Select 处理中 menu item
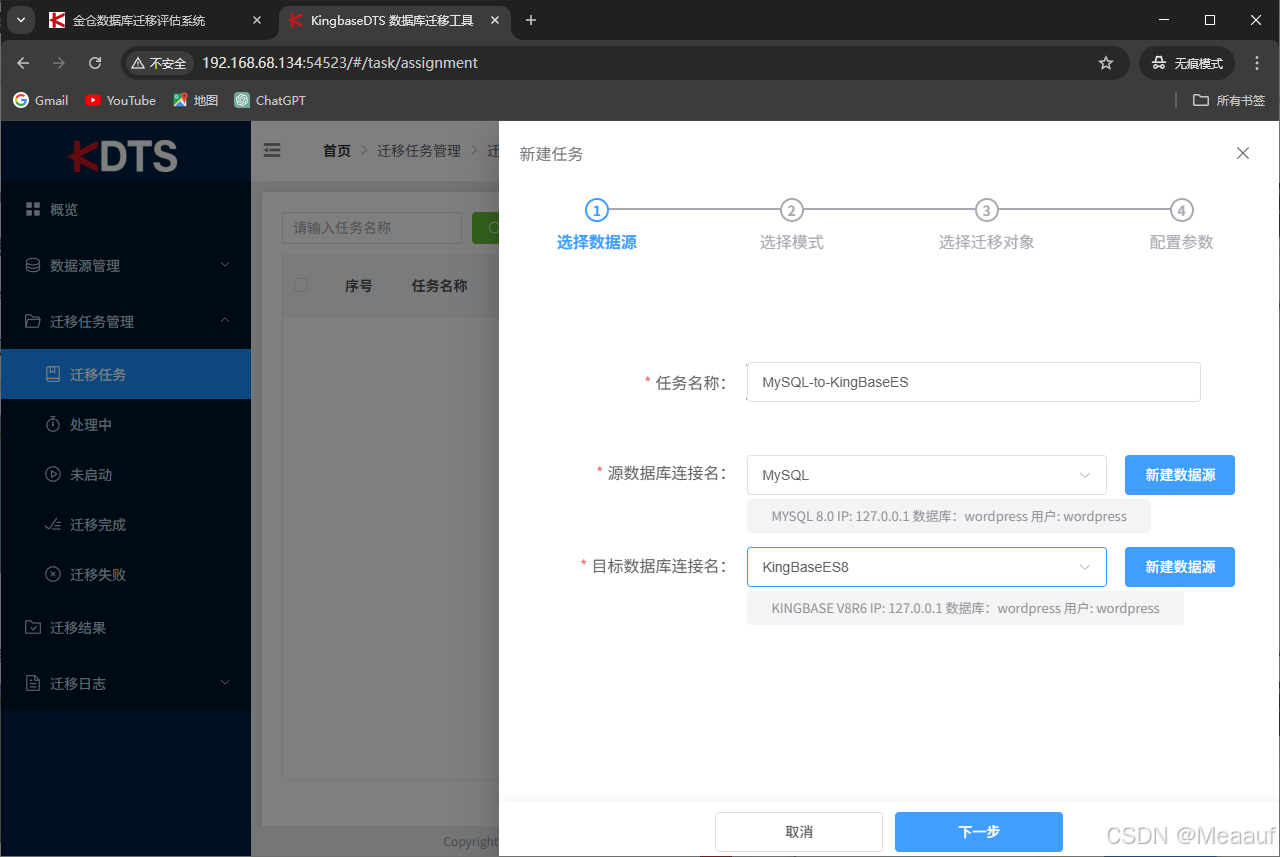The image size is (1280, 857). (x=125, y=425)
